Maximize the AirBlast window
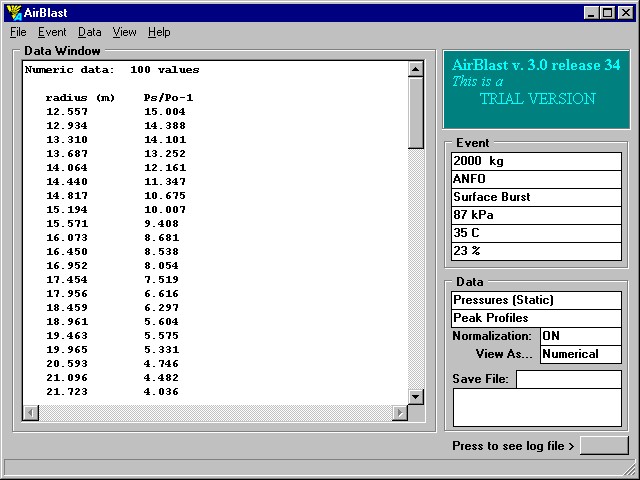The image size is (640, 480). coord(607,13)
